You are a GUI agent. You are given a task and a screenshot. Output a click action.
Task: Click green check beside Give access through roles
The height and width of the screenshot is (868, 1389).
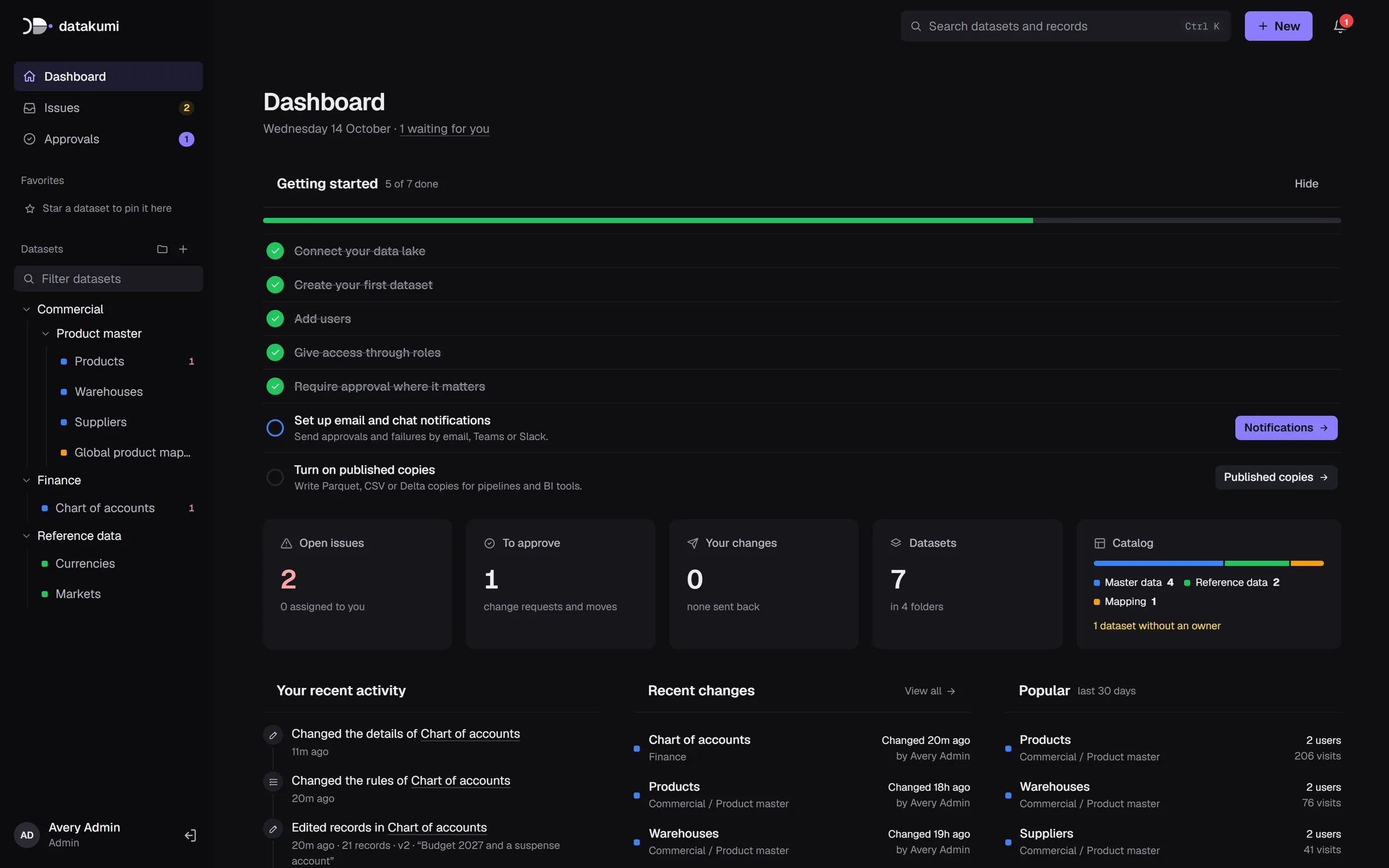click(x=275, y=352)
